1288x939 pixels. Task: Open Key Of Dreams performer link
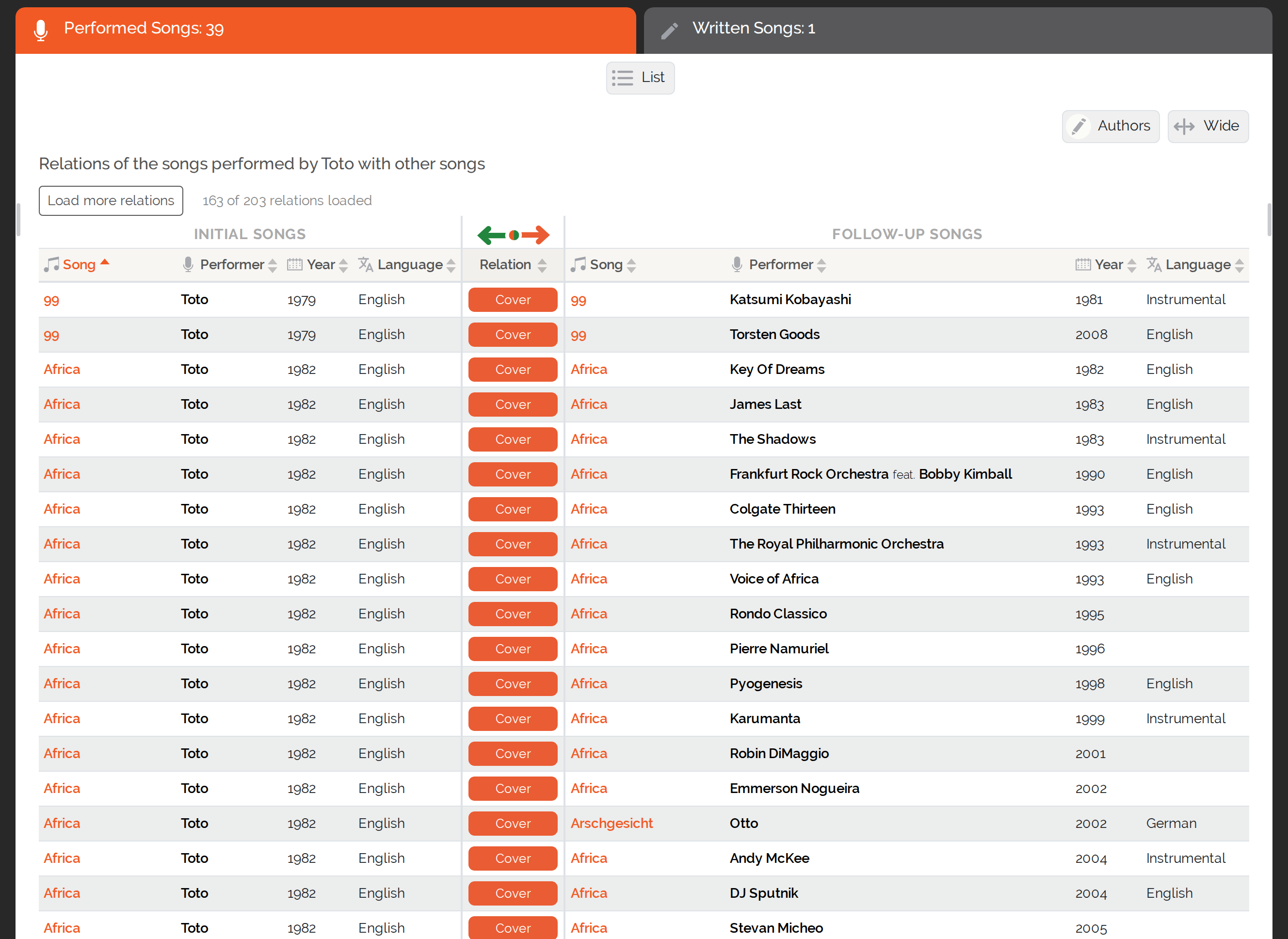777,370
